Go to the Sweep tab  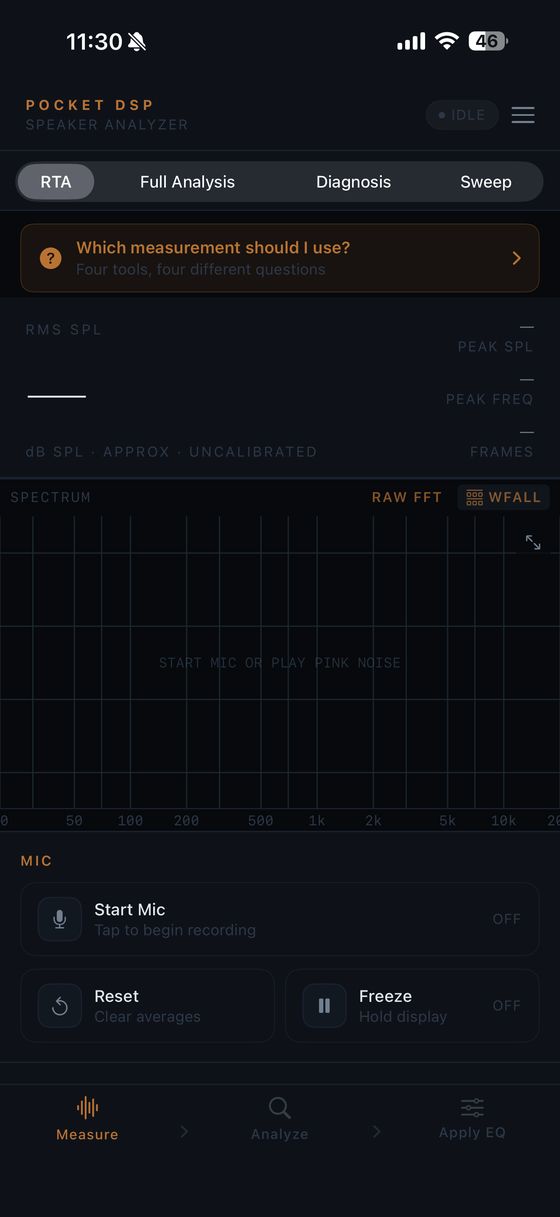[x=486, y=182]
